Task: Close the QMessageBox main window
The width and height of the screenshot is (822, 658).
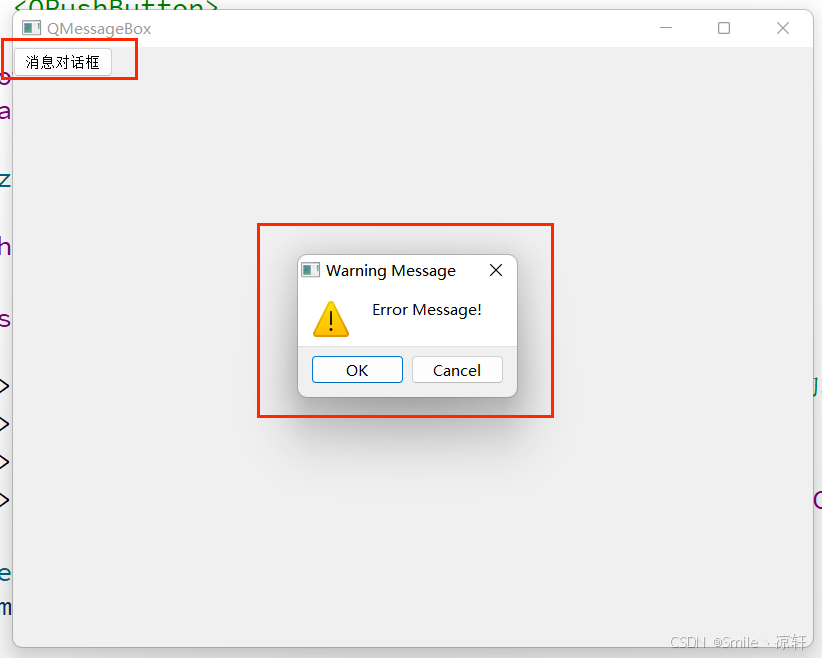Action: 783,28
